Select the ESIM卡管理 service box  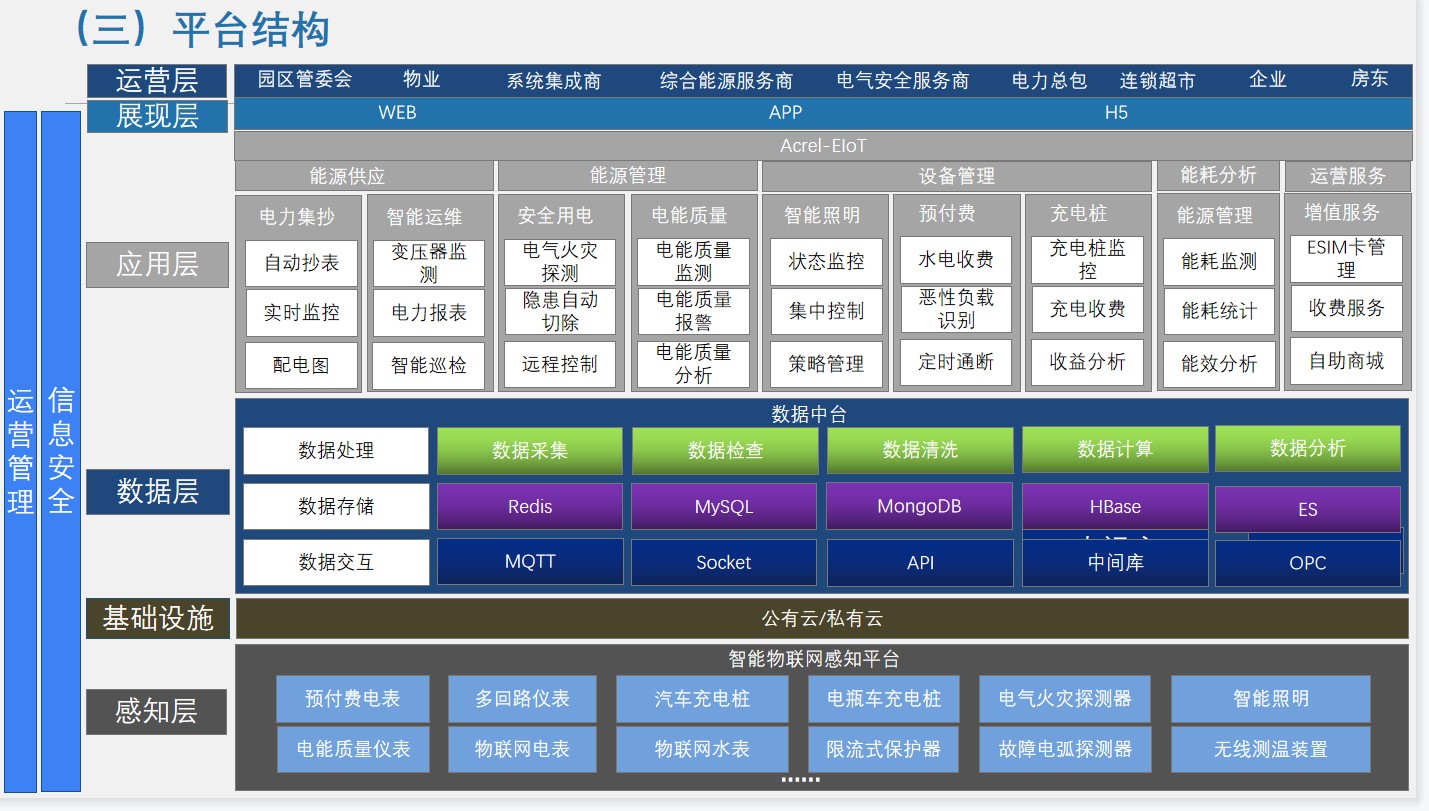(1346, 259)
